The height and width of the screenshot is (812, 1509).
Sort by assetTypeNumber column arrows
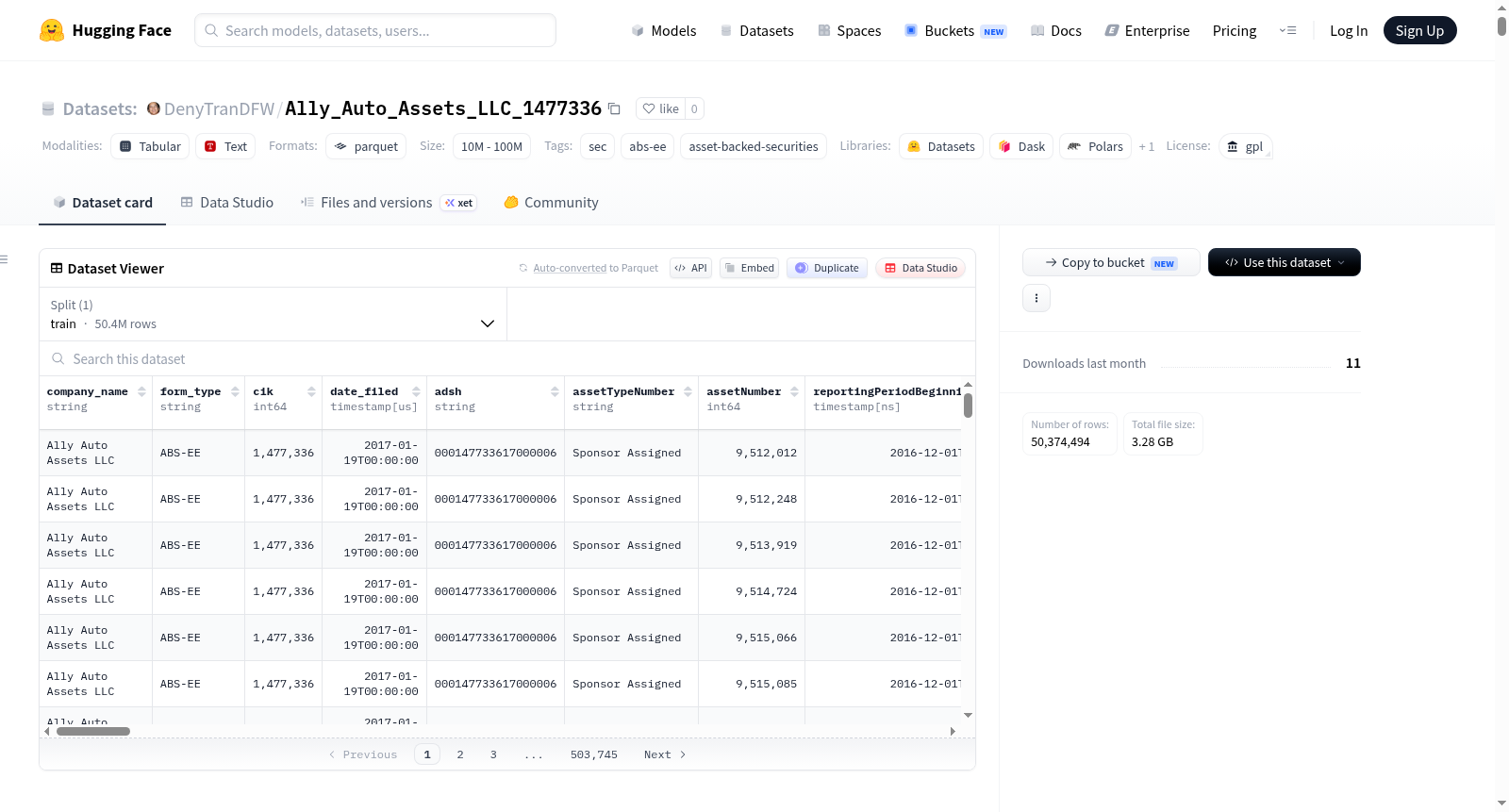(x=688, y=391)
